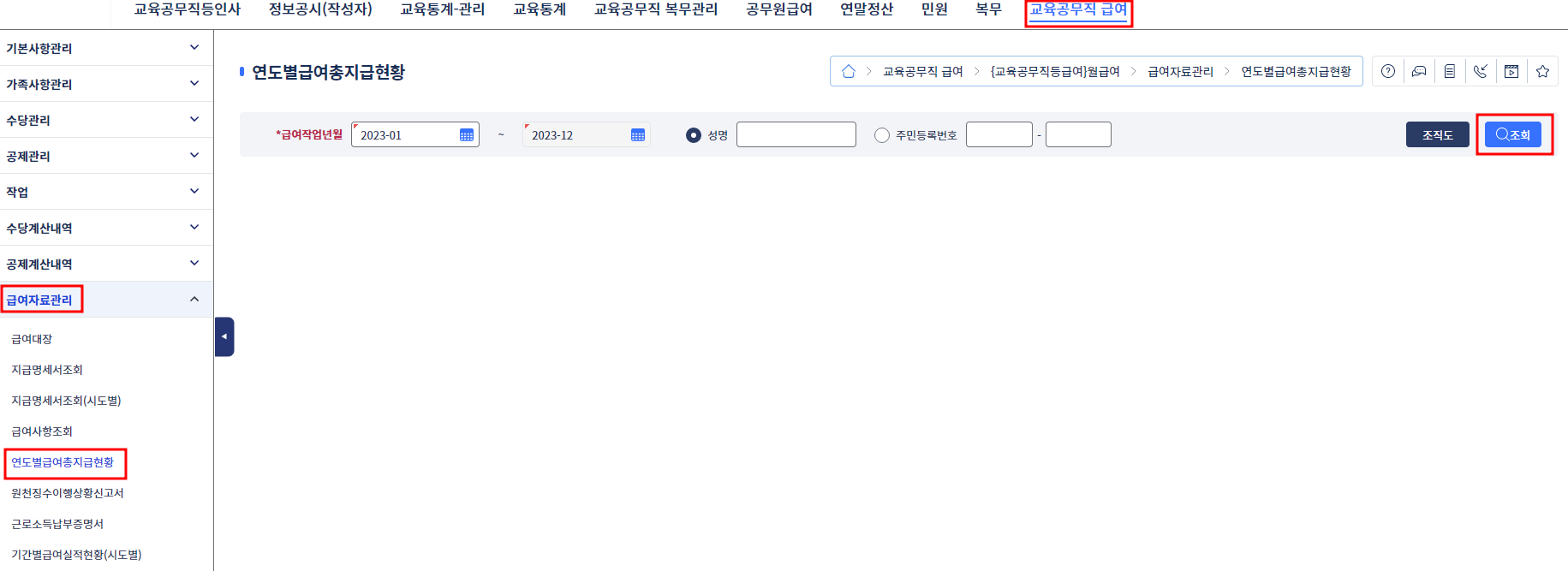This screenshot has height=571, width=1568.
Task: Open the 교육공무직등인사 top menu
Action: tap(188, 9)
